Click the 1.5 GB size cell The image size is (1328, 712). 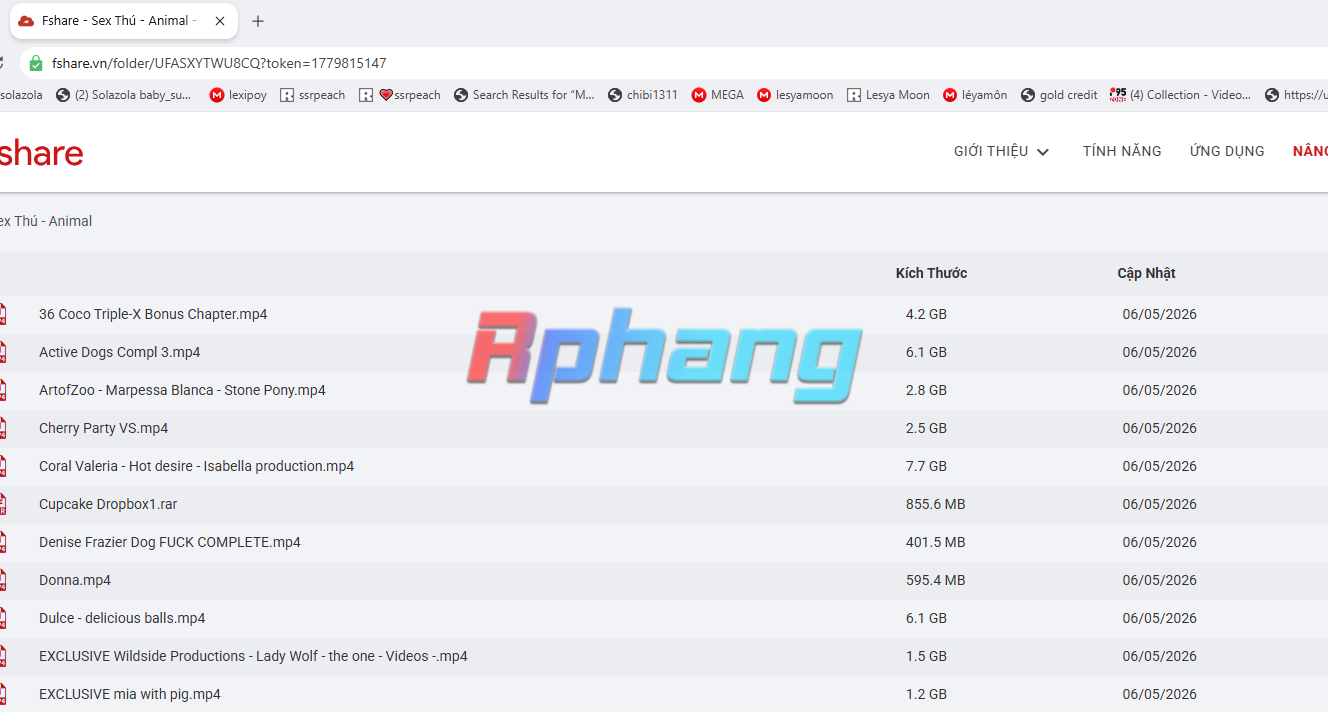(x=926, y=656)
